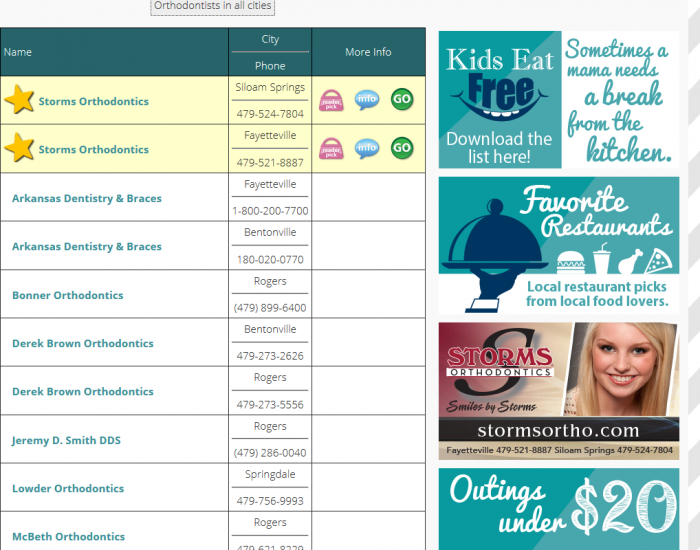Click the pink mama's pick icon for Fayetteville
The image size is (700, 550).
pyautogui.click(x=331, y=149)
